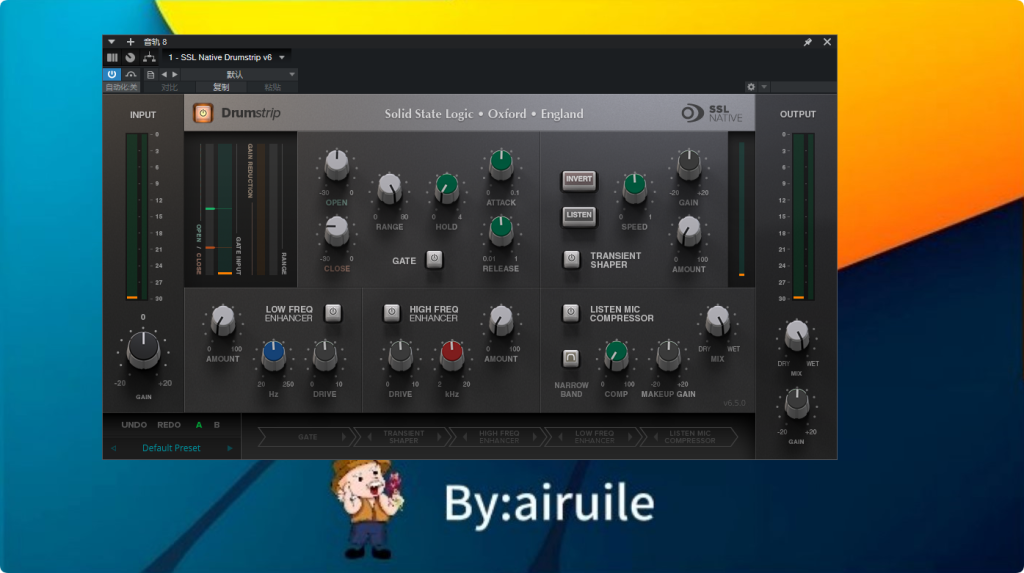Click the green COMP knob
The height and width of the screenshot is (573, 1024).
click(616, 355)
